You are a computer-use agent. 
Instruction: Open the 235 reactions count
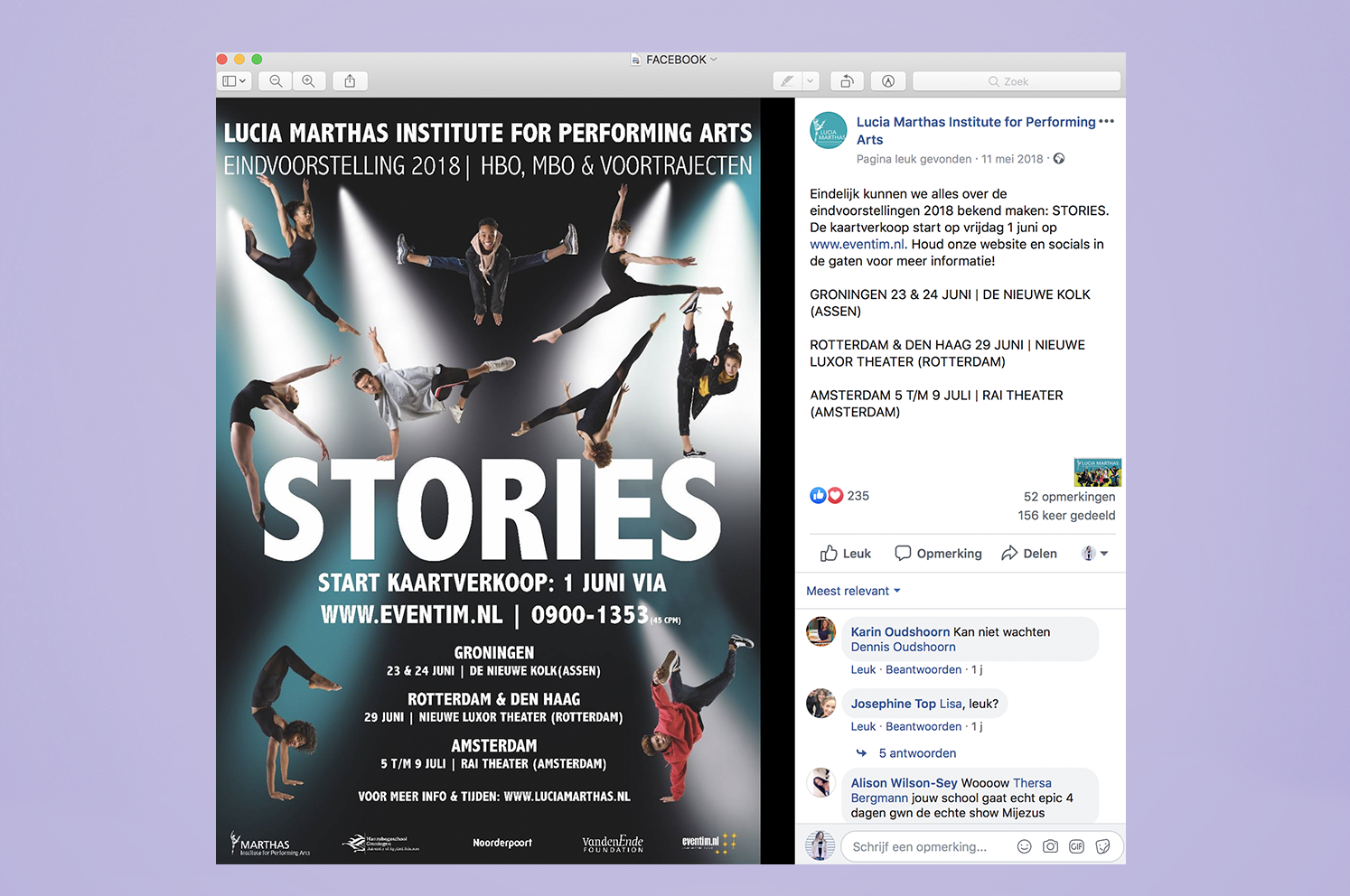[858, 496]
